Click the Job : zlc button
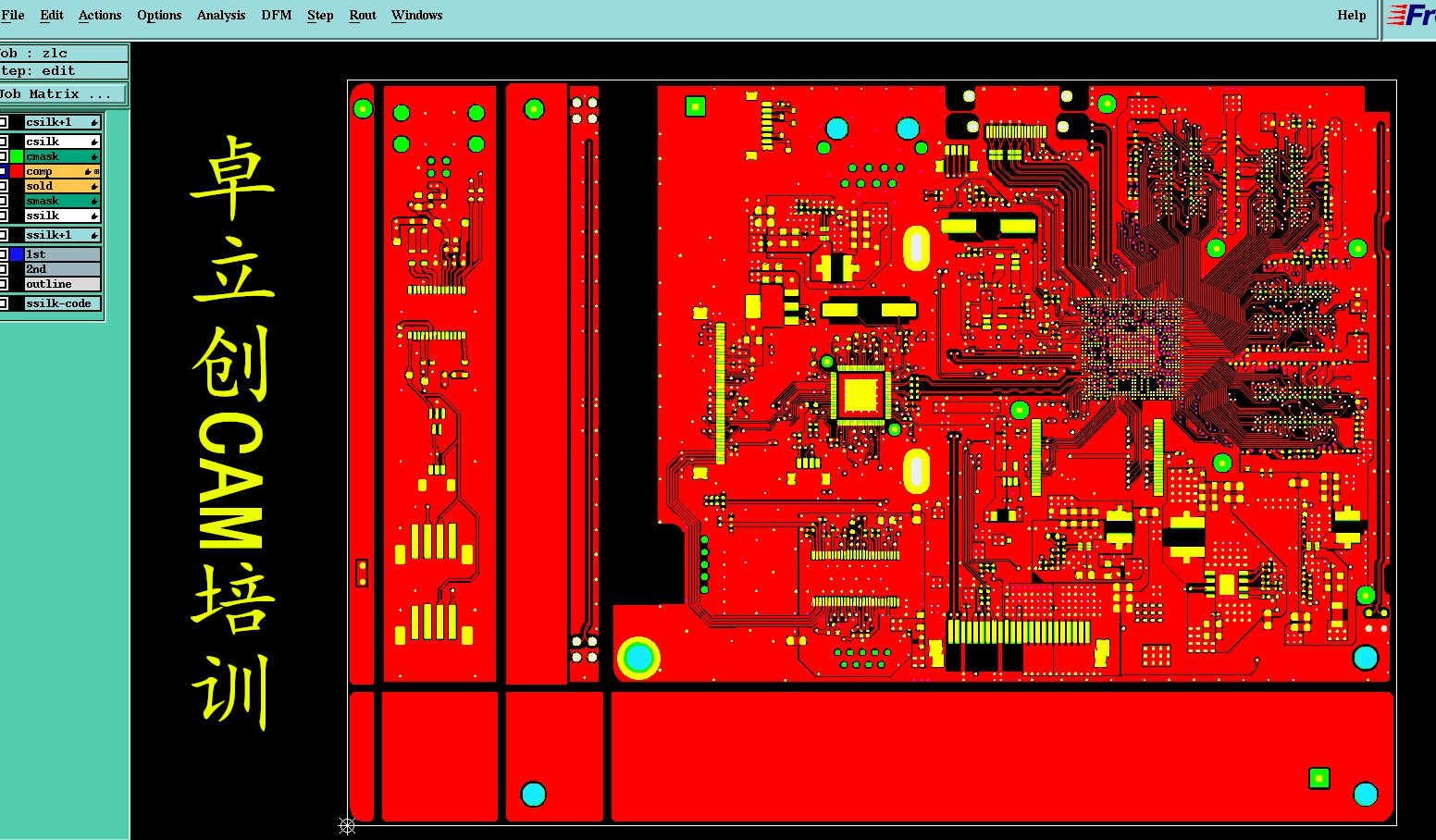Screen dimensions: 1436x840 64,53
